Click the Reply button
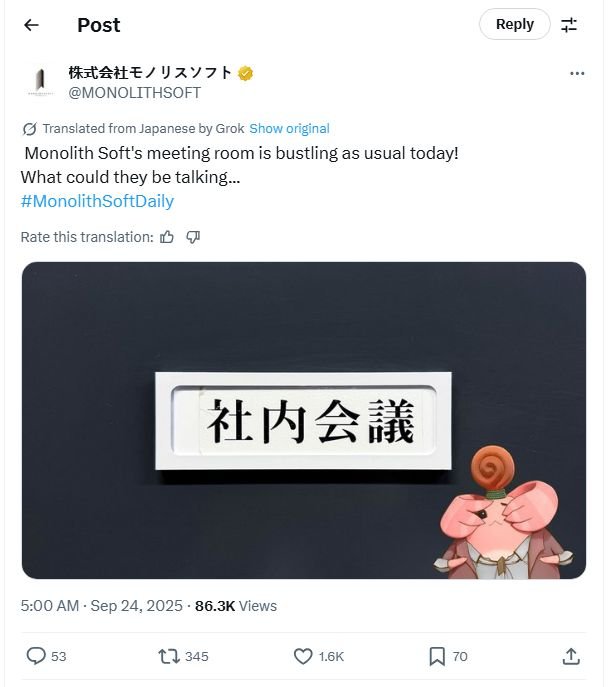 coord(514,24)
